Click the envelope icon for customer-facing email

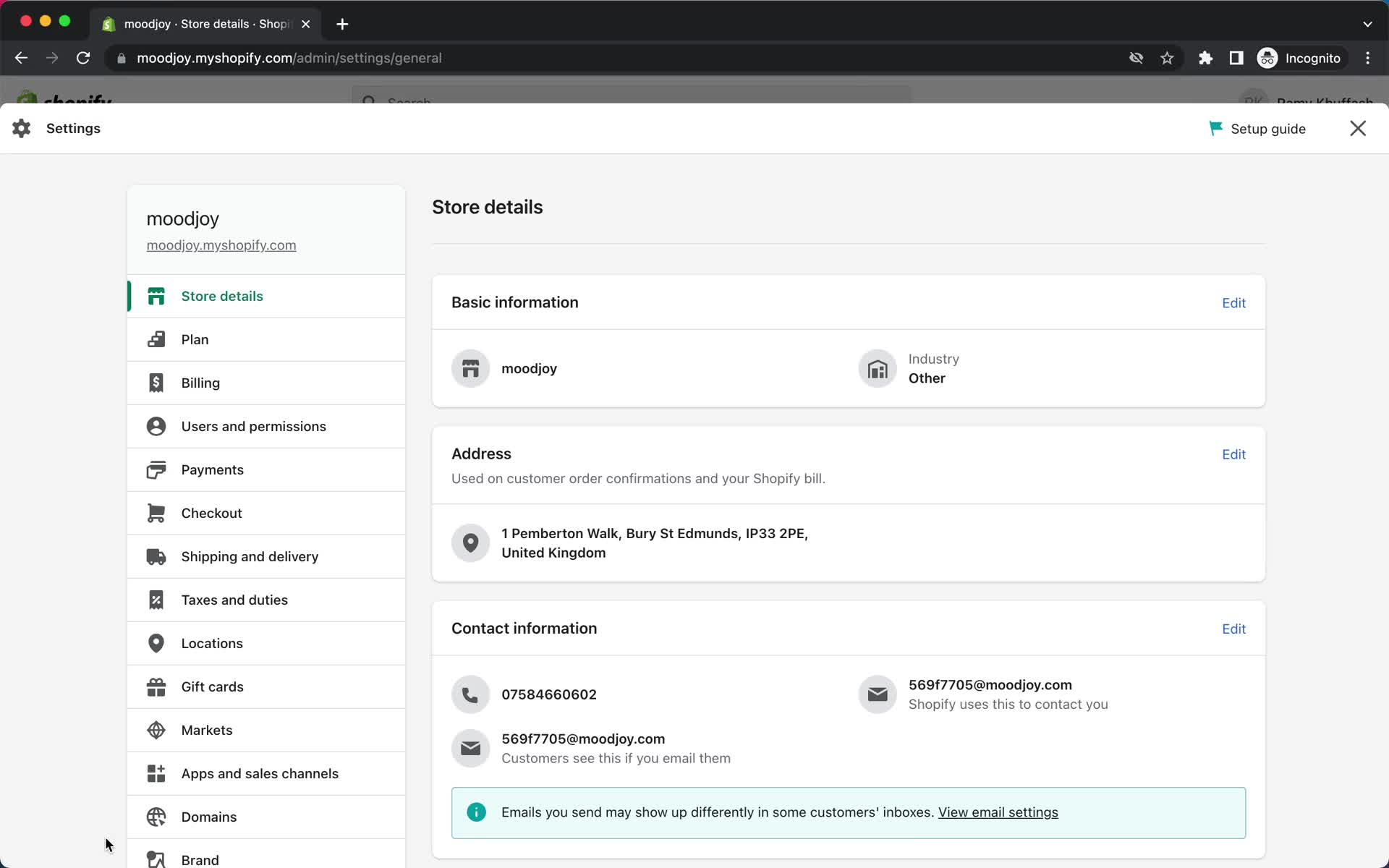(x=470, y=748)
